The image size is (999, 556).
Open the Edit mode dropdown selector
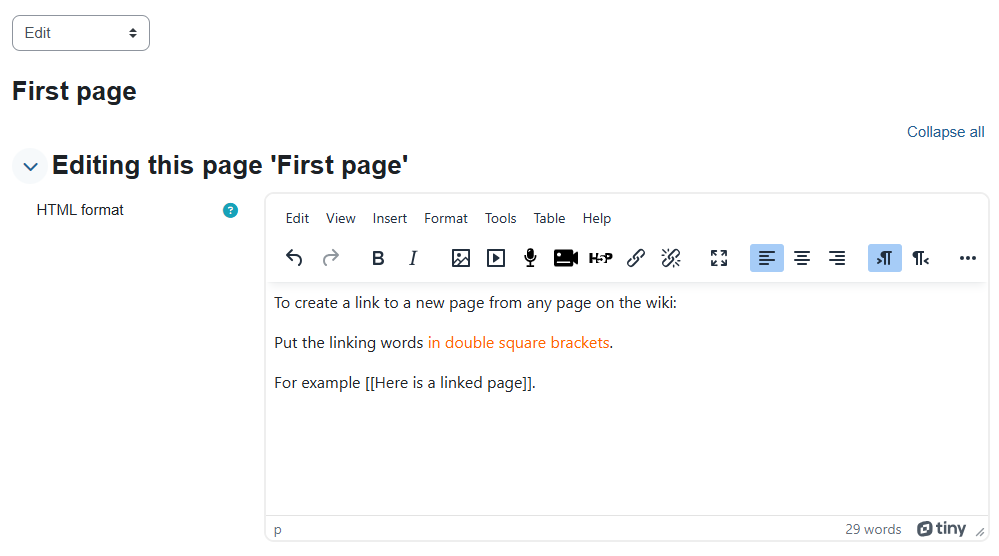pos(81,33)
